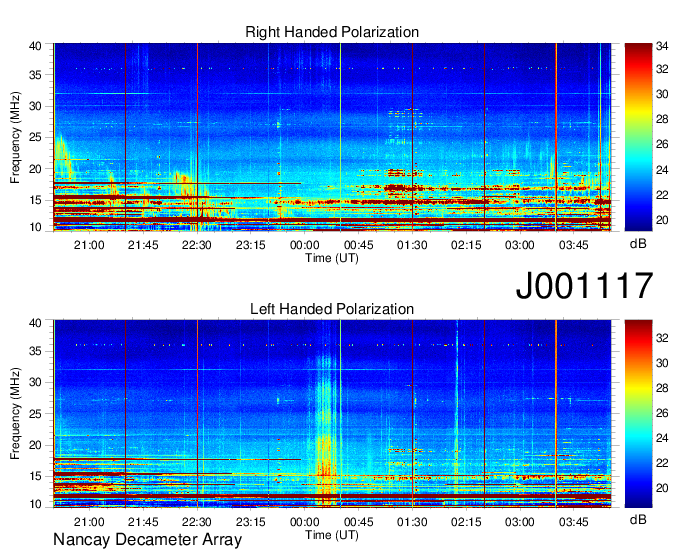680x552 pixels.
Task: Click the 22:30 time tick of Left Handed plot
Action: coord(196,522)
